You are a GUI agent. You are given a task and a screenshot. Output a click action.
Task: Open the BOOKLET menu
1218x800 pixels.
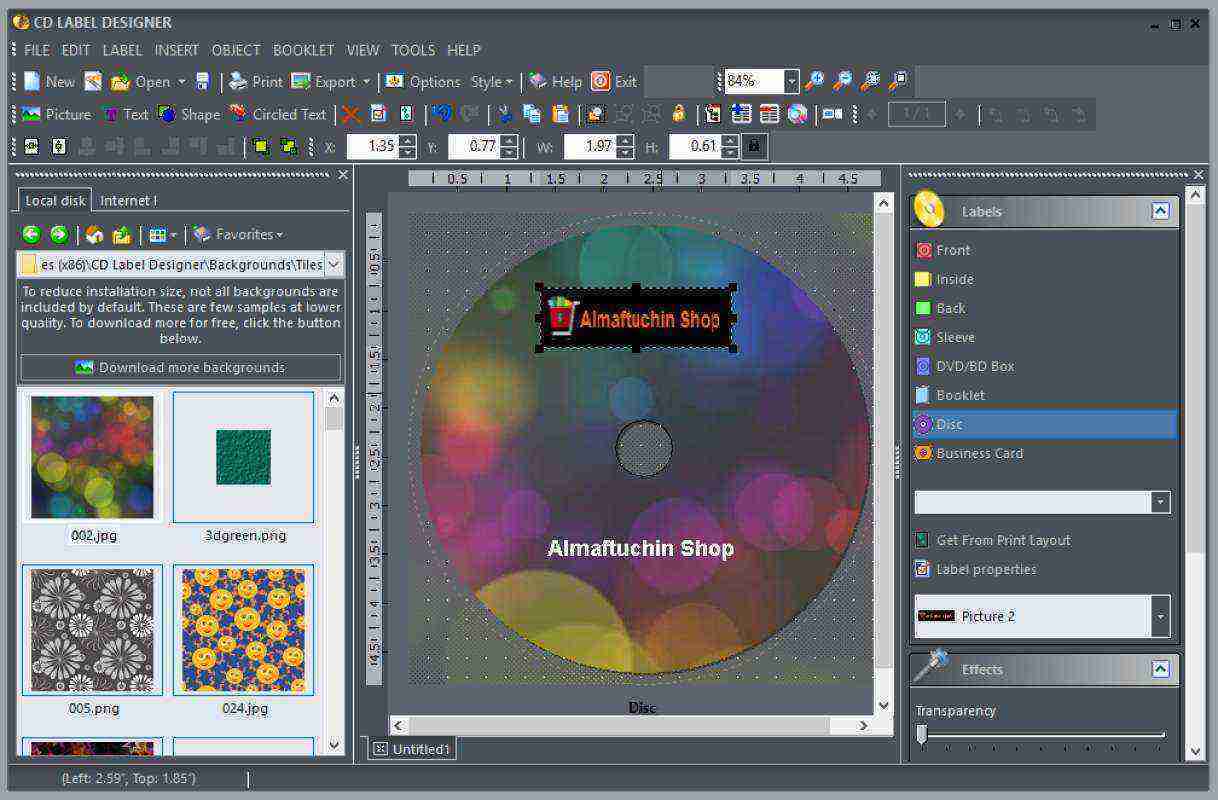coord(304,50)
